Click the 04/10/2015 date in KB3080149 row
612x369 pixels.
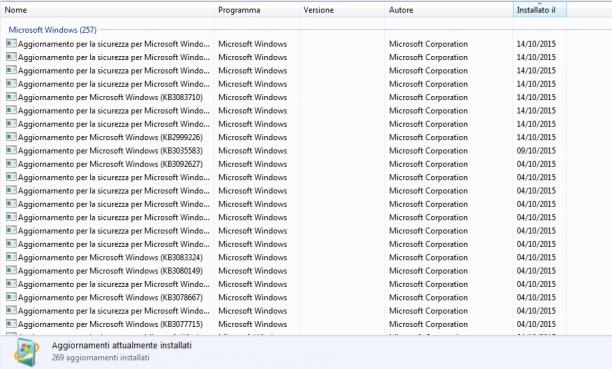tap(536, 271)
